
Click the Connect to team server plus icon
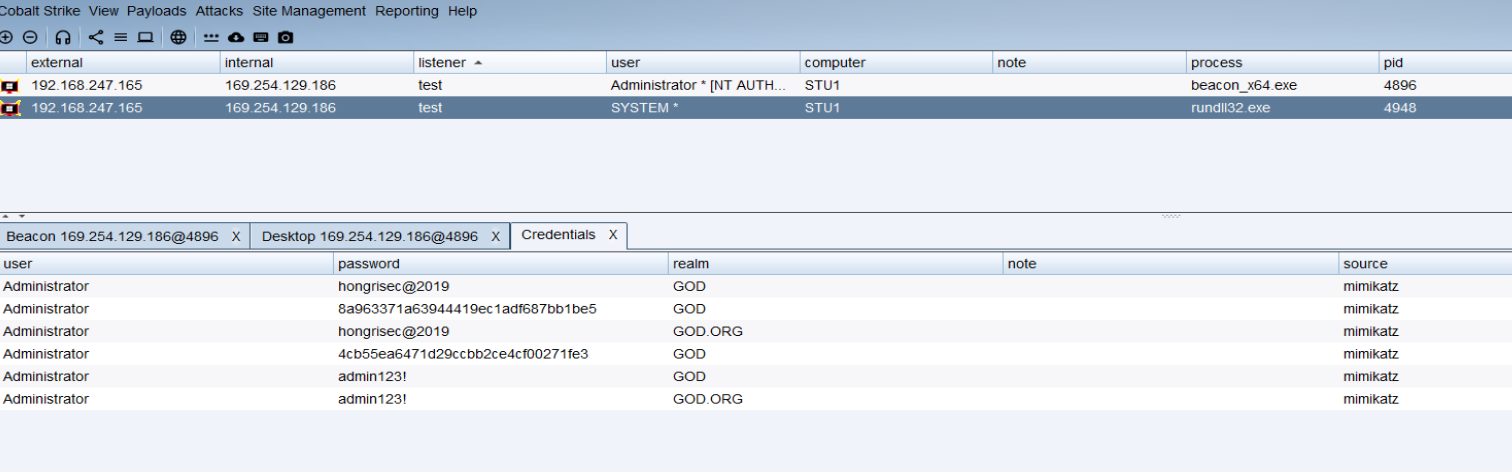pyautogui.click(x=6, y=37)
